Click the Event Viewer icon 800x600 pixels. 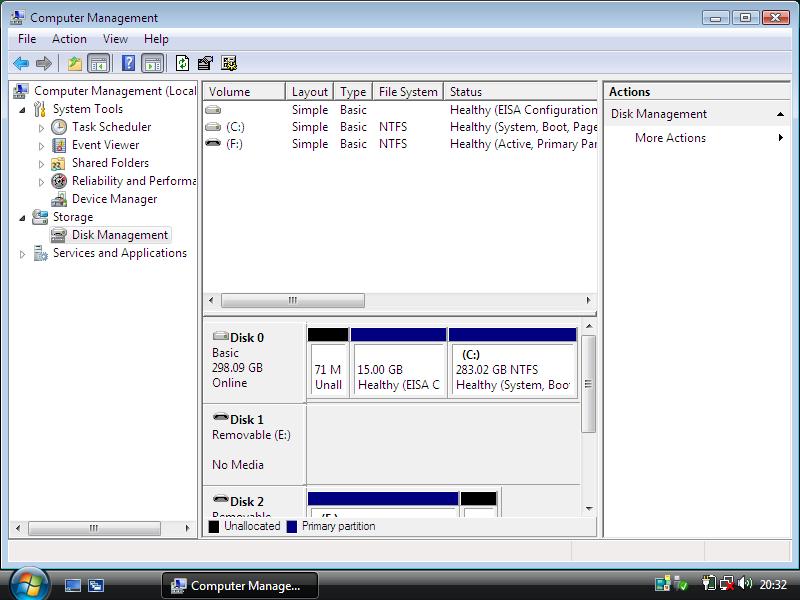pyautogui.click(x=59, y=145)
